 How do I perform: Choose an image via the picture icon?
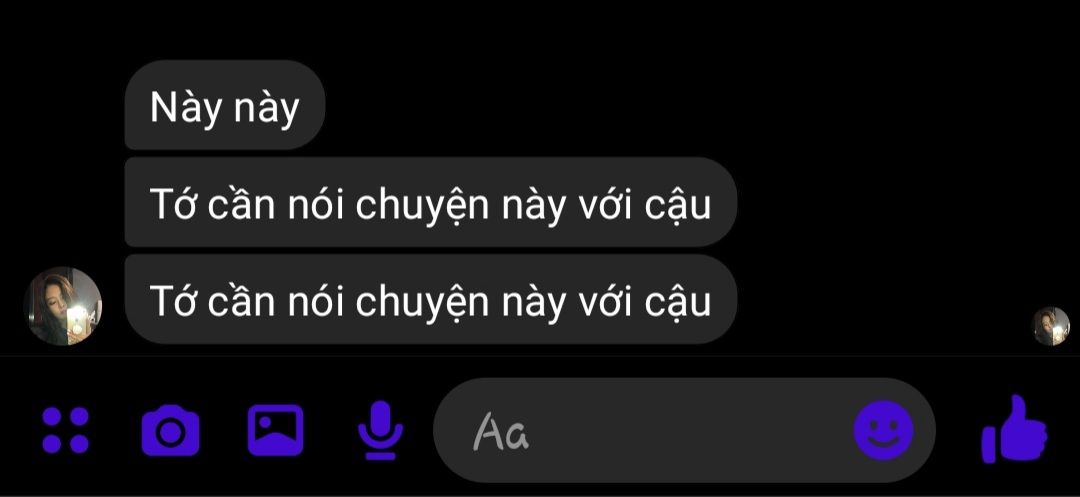[x=276, y=430]
